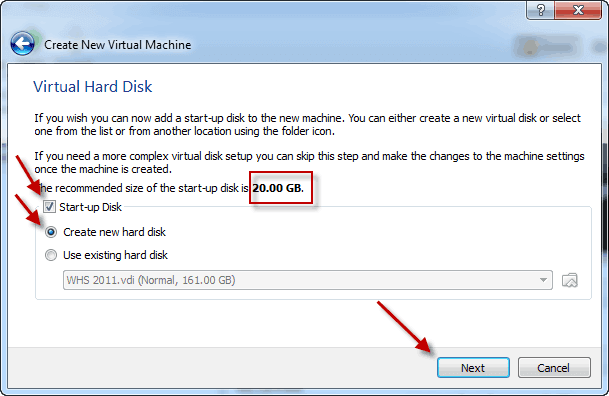609x396 pixels.
Task: Abort the wizard with the Cancel button
Action: (554, 367)
